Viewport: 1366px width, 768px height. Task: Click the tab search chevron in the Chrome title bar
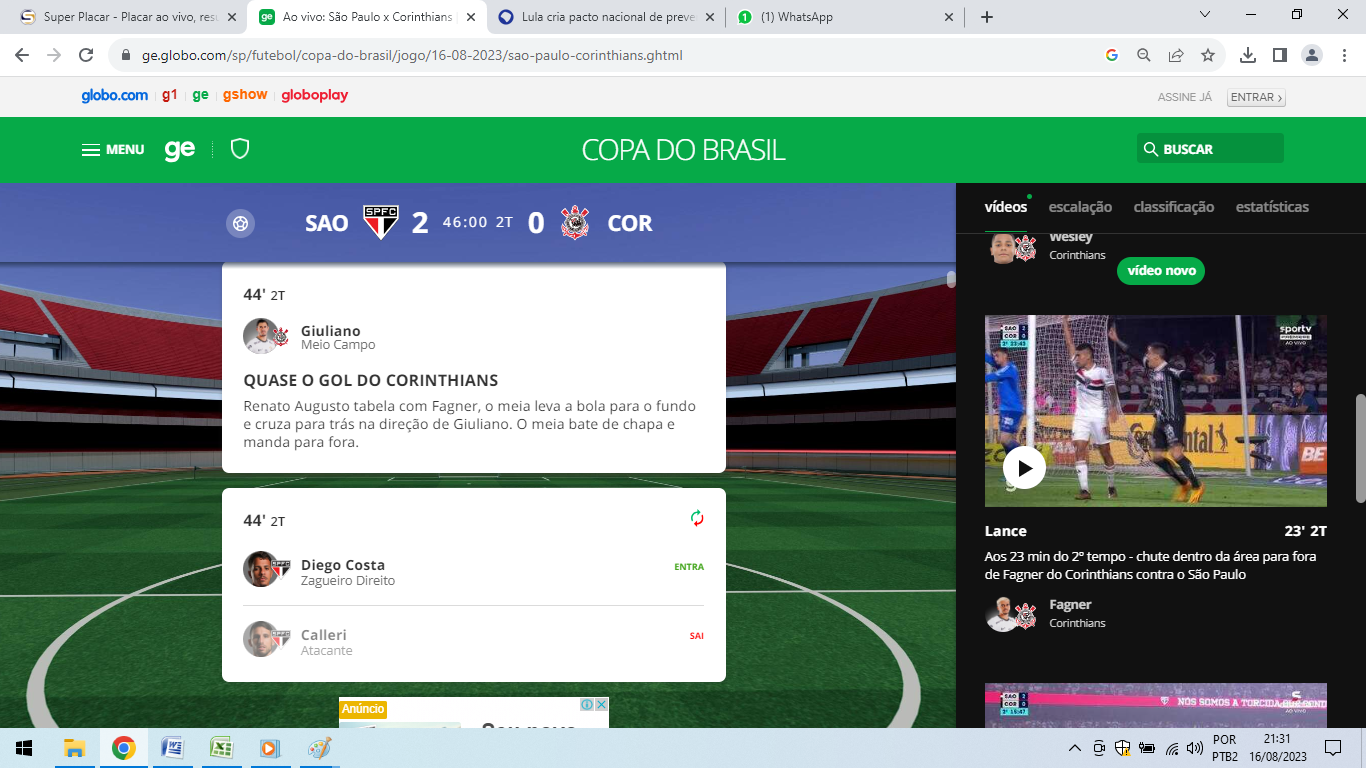point(1204,15)
